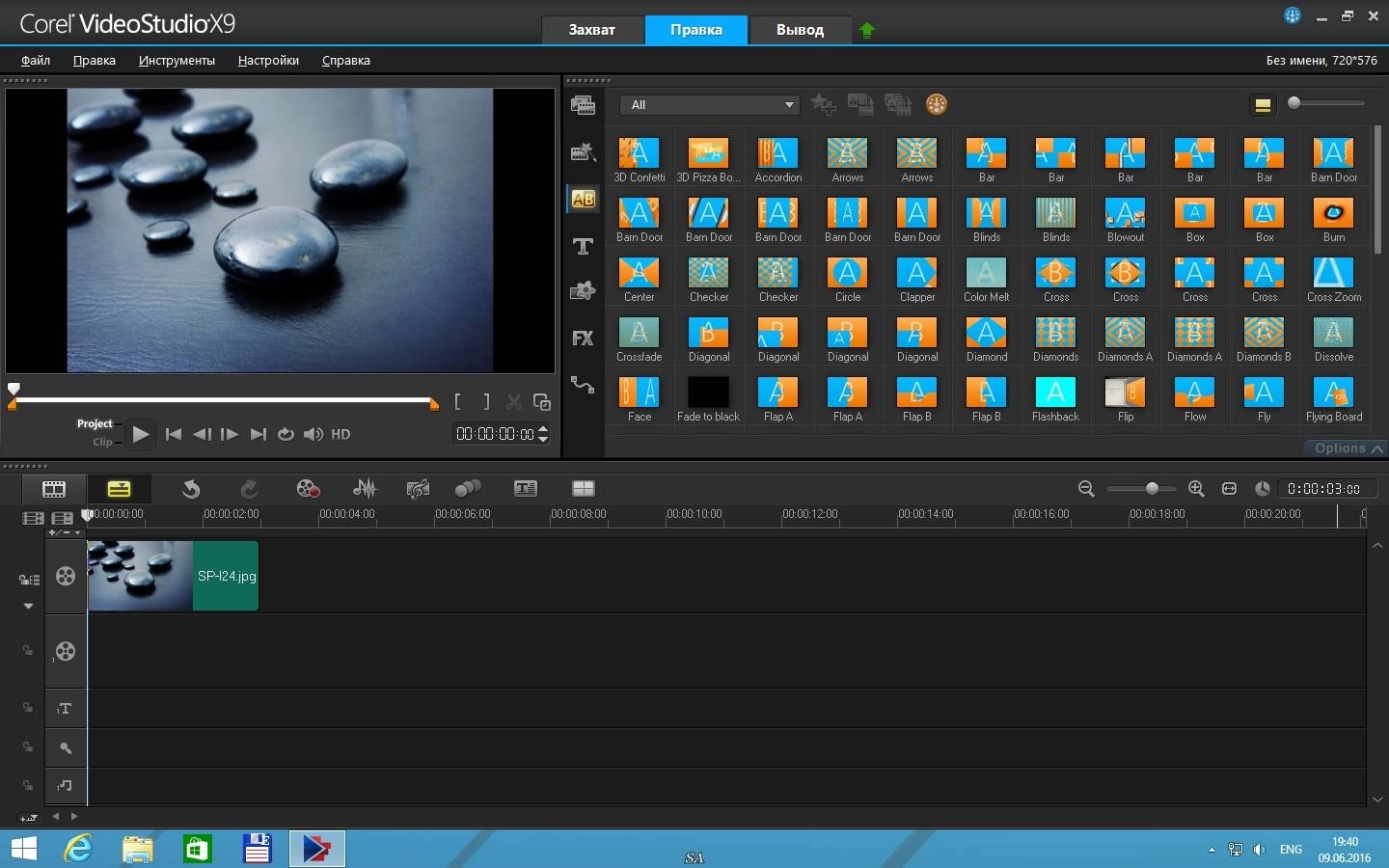
Task: Open the Title library T icon
Action: [583, 246]
